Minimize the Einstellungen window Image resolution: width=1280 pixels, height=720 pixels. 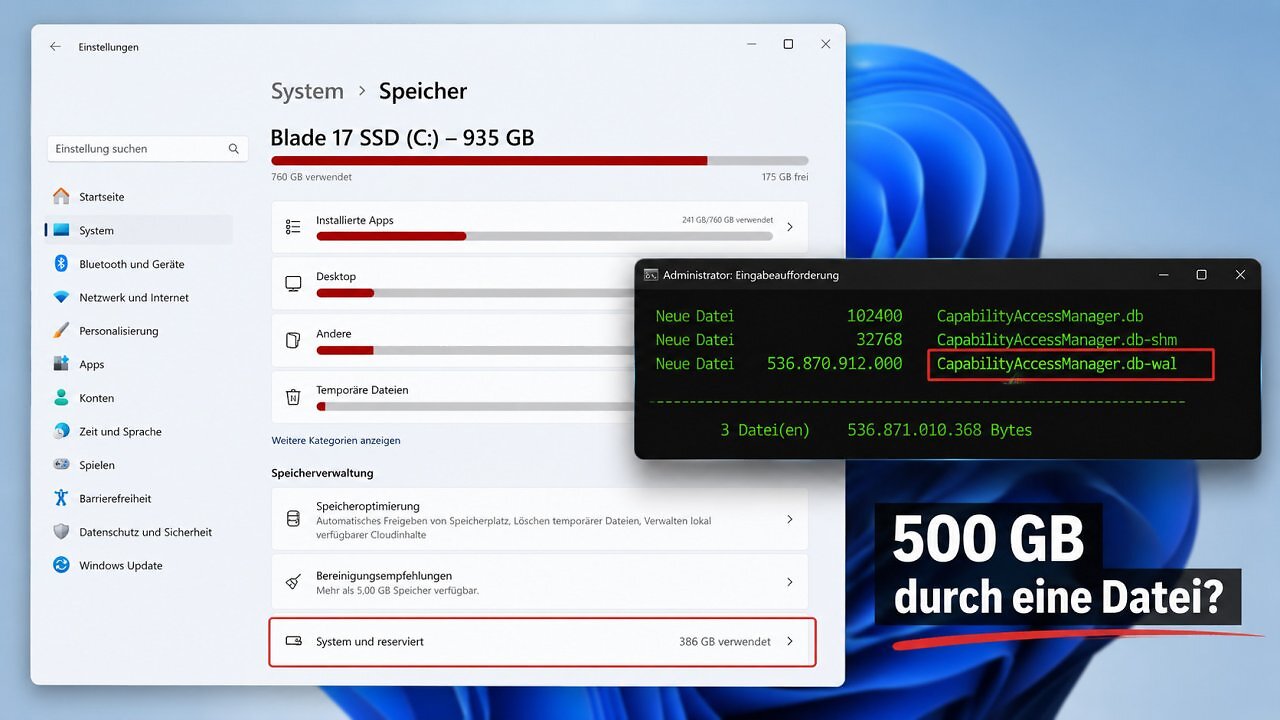click(x=751, y=44)
